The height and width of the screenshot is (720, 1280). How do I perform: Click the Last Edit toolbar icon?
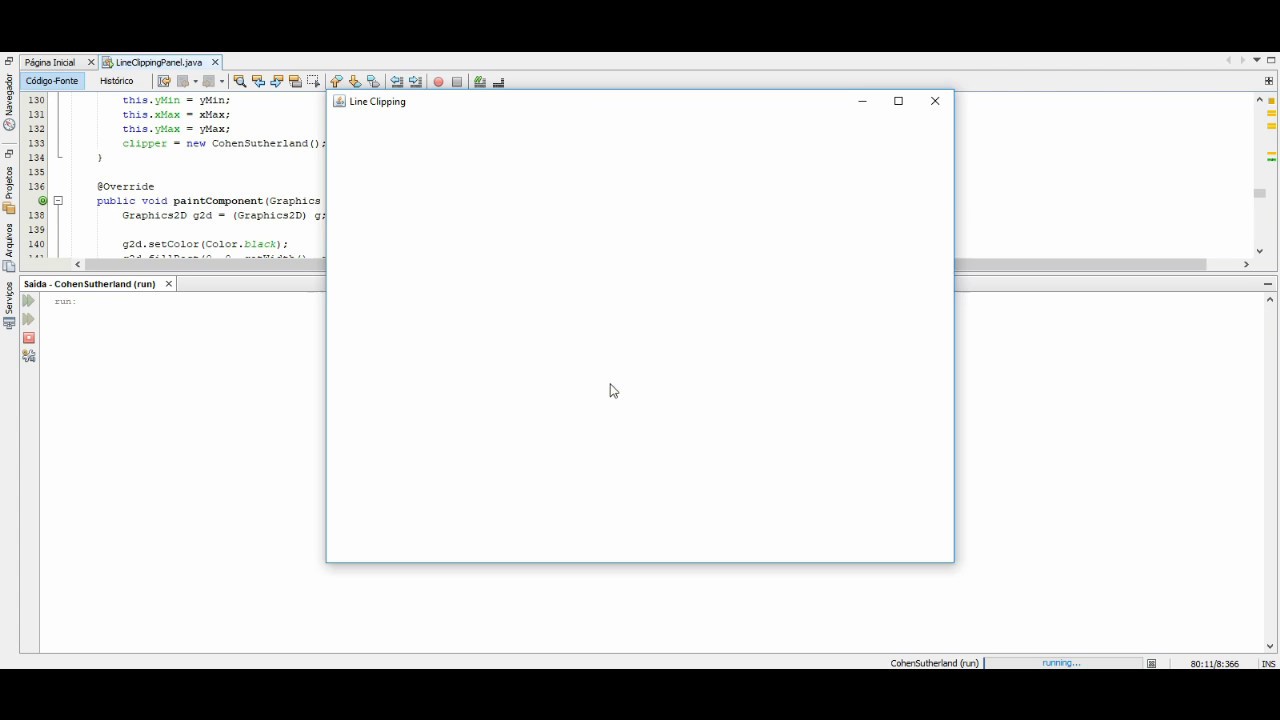[164, 82]
